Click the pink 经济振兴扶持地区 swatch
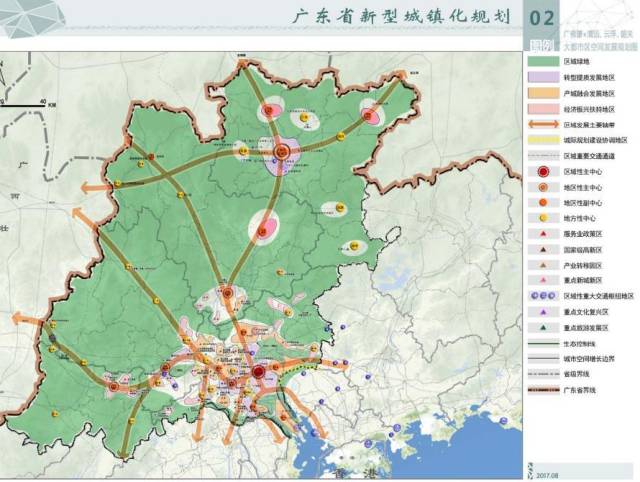 (x=543, y=109)
